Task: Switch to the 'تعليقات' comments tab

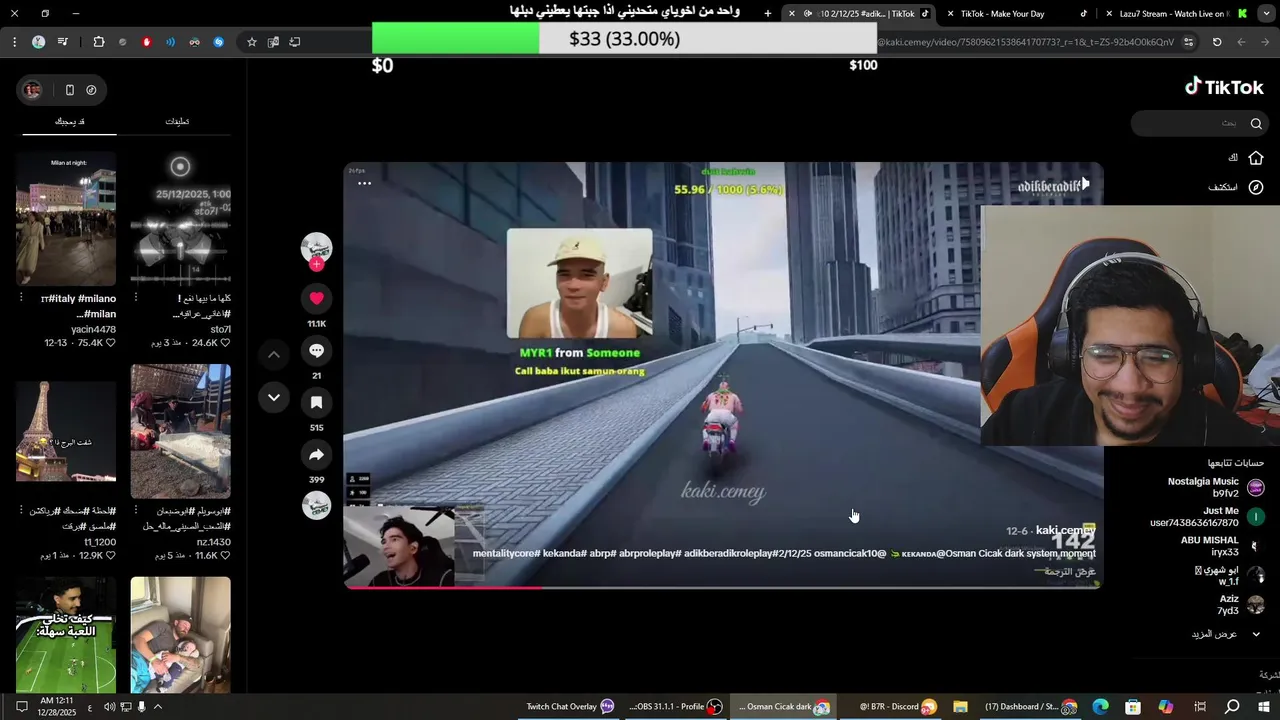Action: [177, 122]
